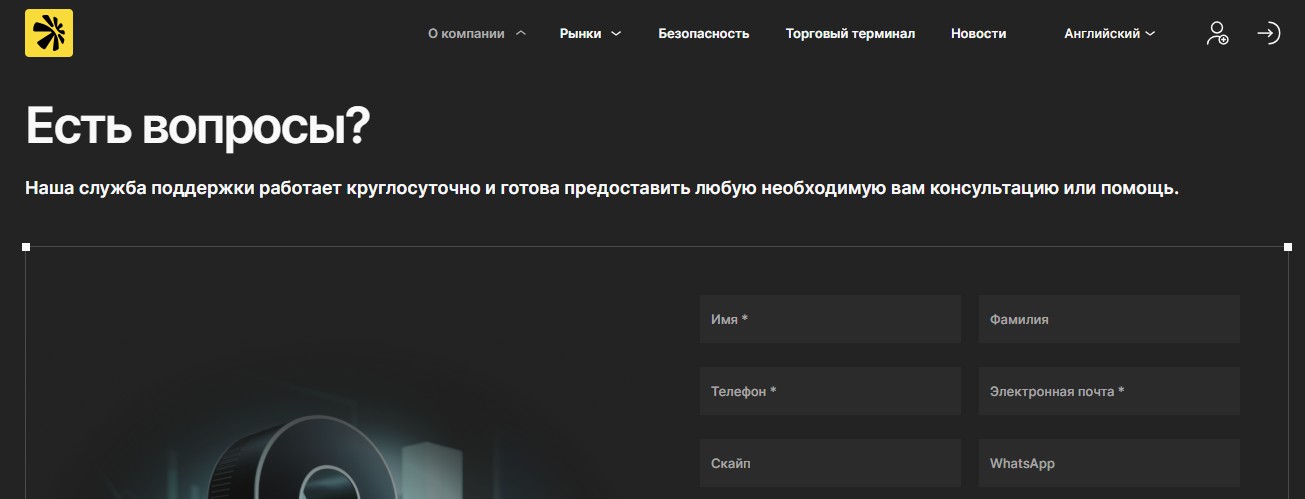Click the support service description text
Image resolution: width=1305 pixels, height=499 pixels.
(x=602, y=188)
